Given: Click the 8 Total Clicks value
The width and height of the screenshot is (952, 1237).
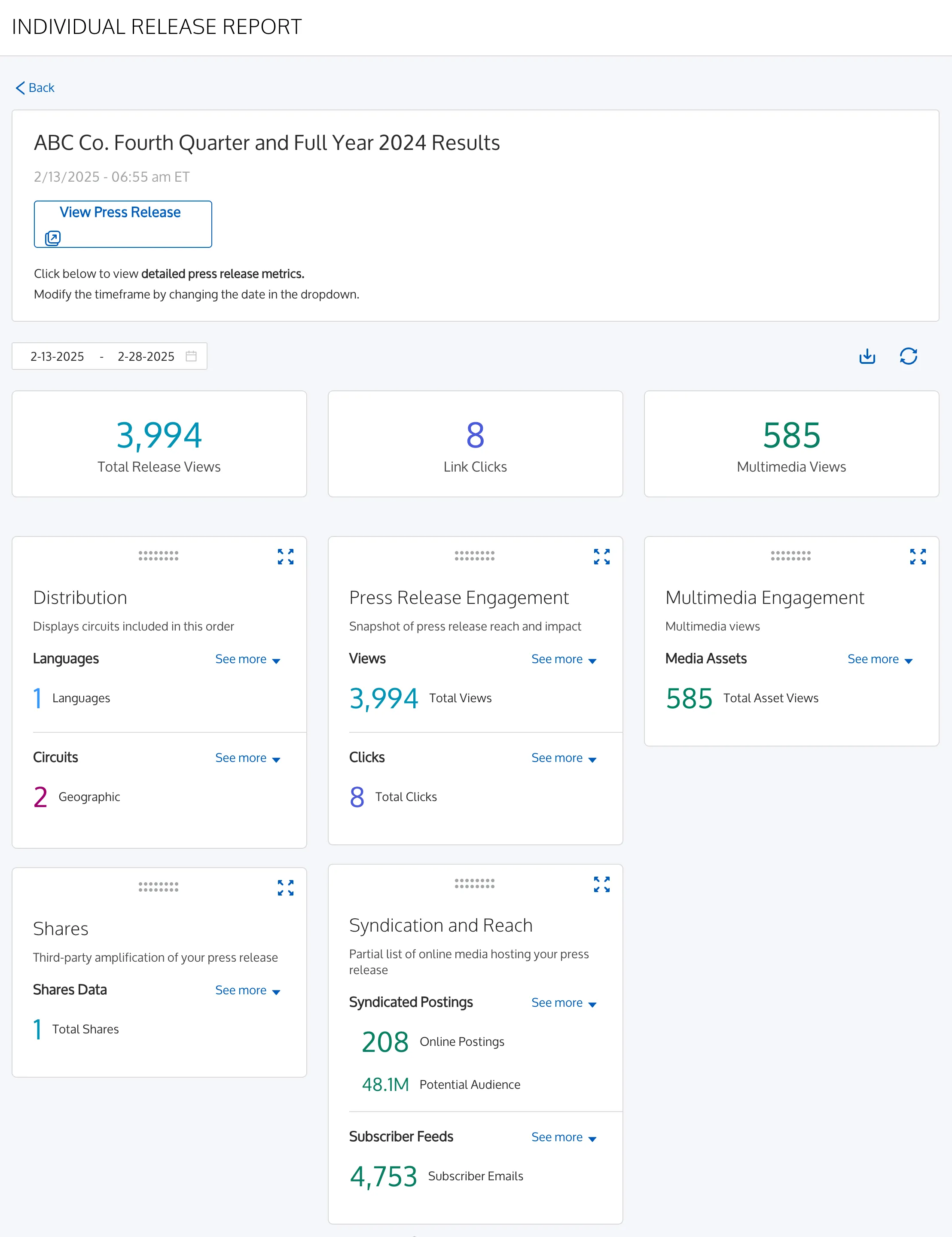Looking at the screenshot, I should pyautogui.click(x=357, y=798).
